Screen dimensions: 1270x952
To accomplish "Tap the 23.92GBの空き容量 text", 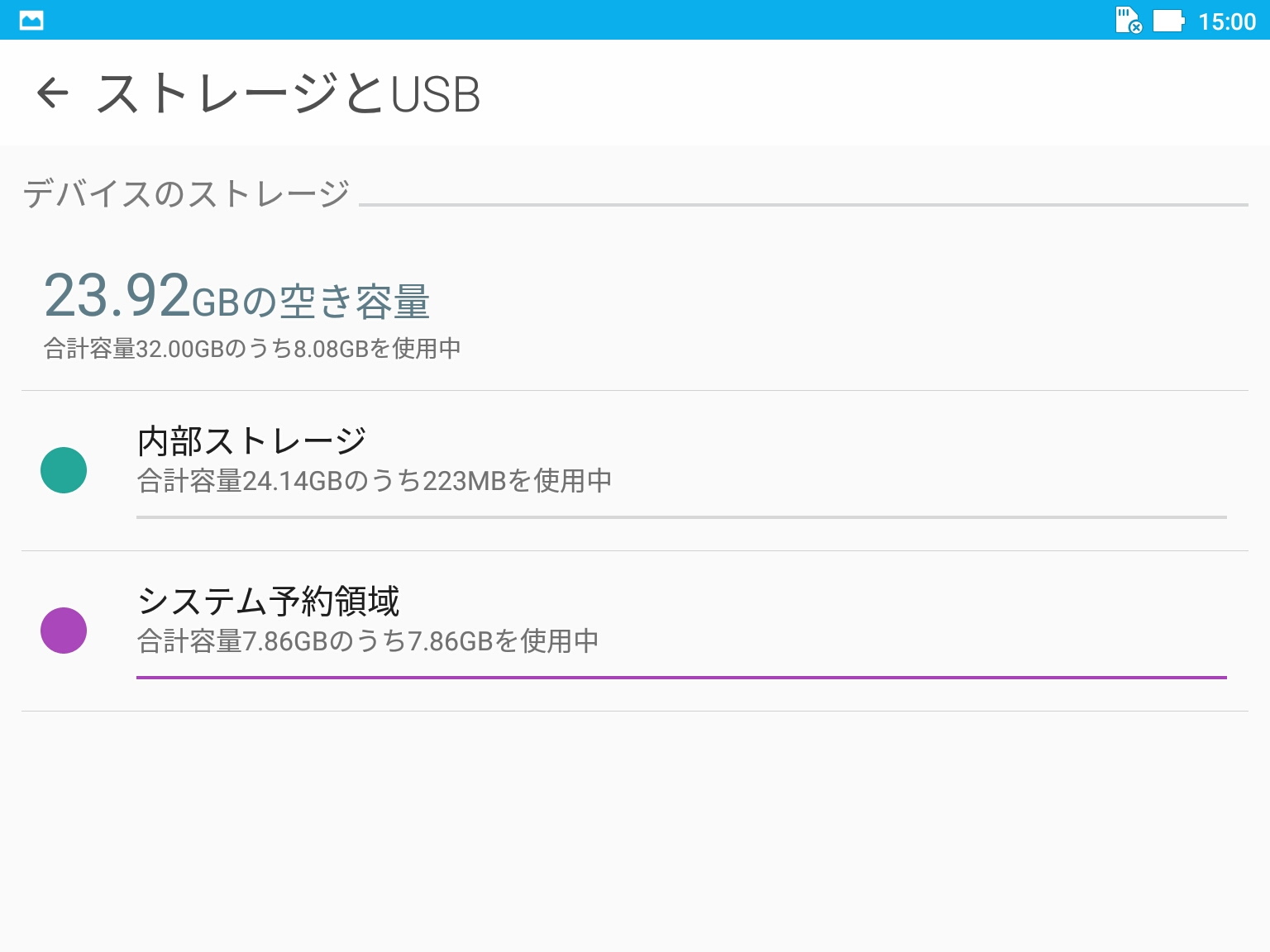I will 236,297.
